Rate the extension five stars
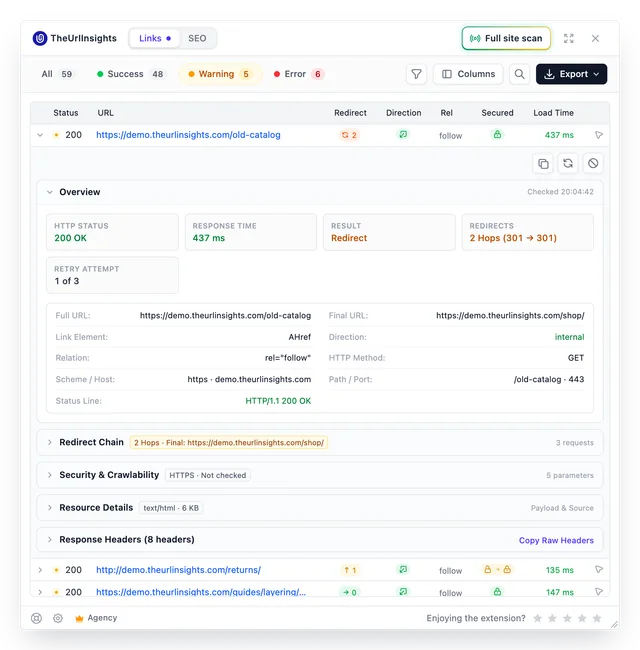This screenshot has width=640, height=650. pos(597,618)
